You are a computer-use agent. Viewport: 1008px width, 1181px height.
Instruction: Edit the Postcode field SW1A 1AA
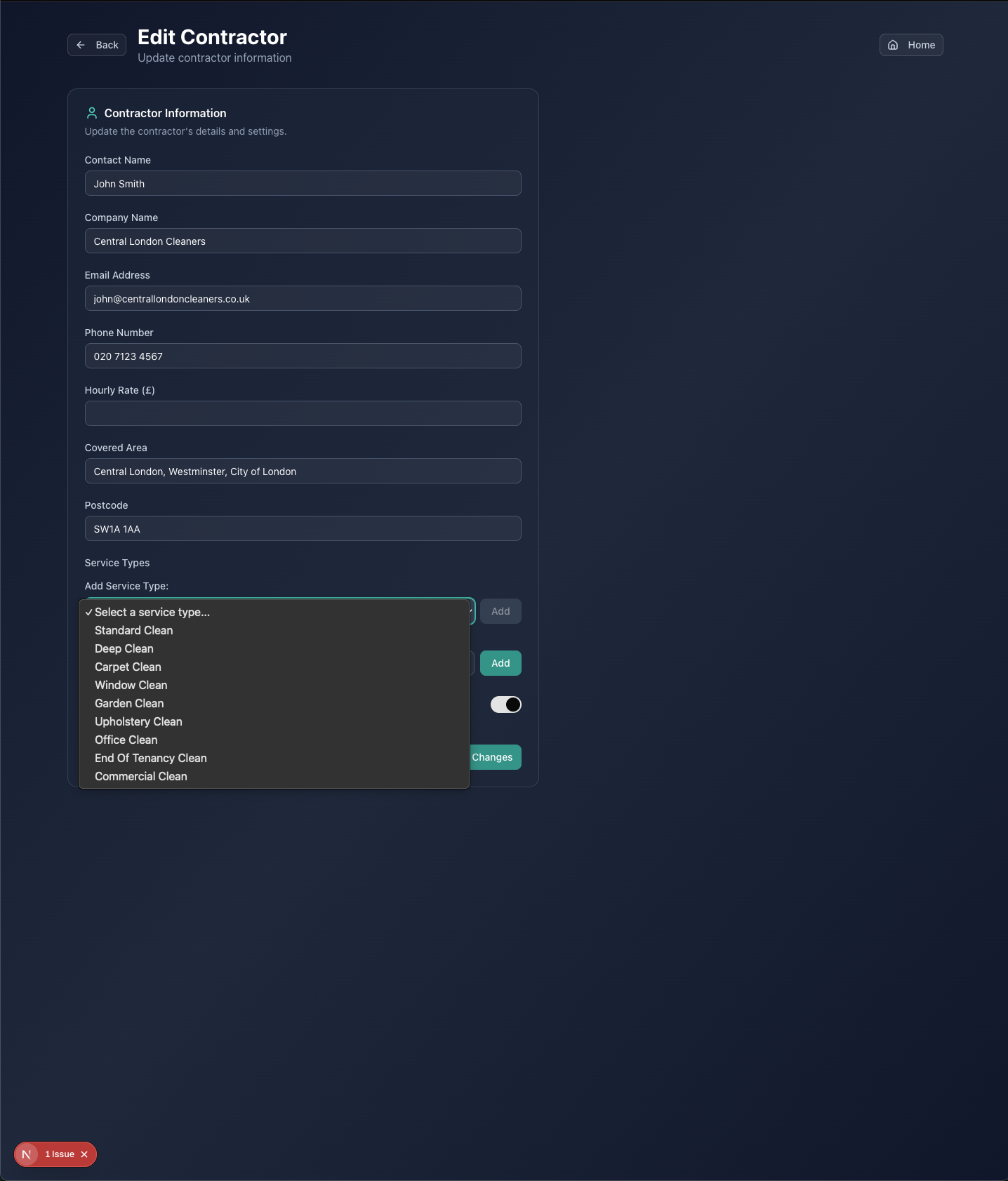[303, 528]
